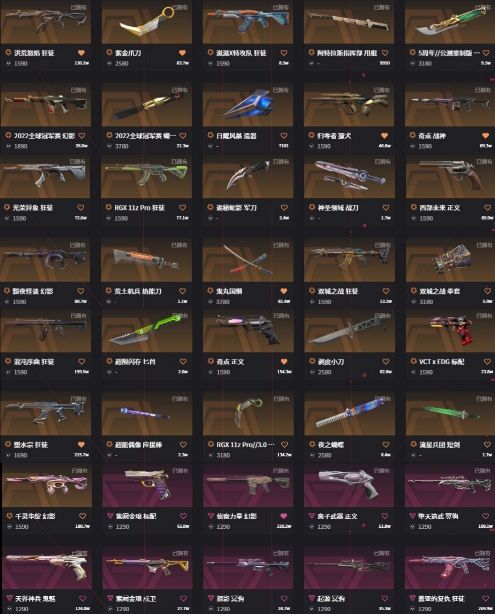Click tier icon beside RGX 11z Pro//3.0

(210, 444)
